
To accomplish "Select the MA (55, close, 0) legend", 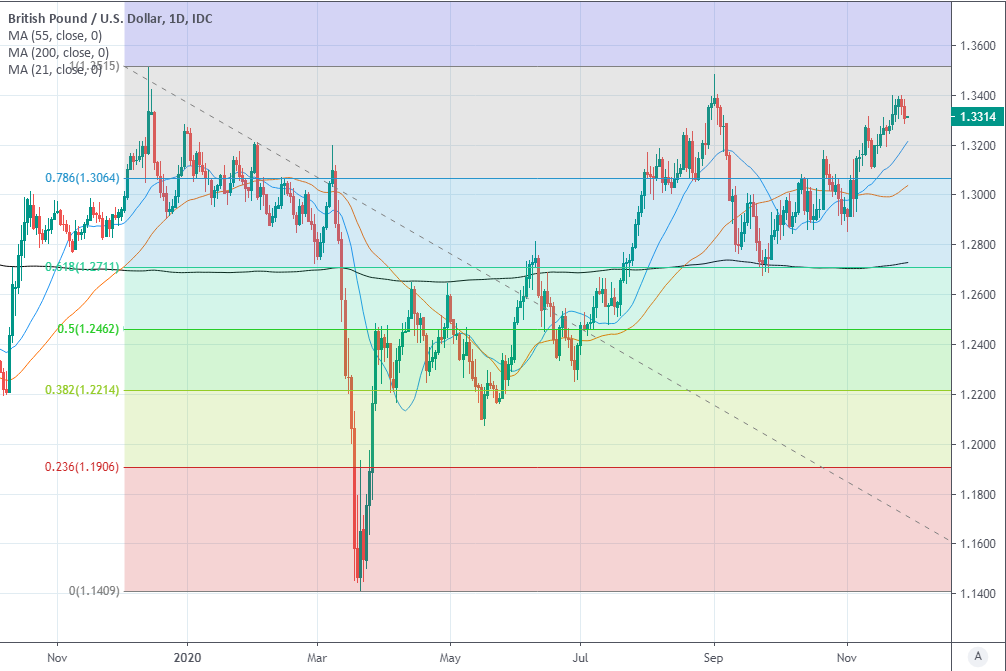I will click(x=58, y=36).
